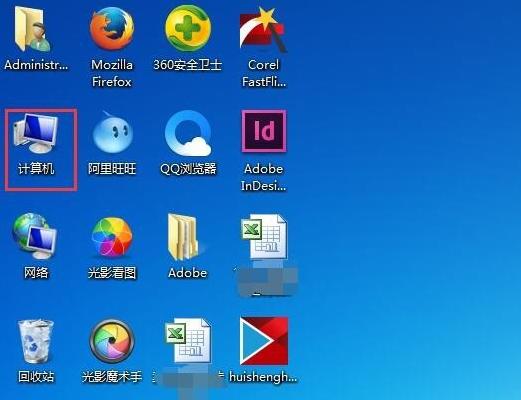Click the Mozilla Firefox text label
This screenshot has width=521, height=400.
(112, 73)
